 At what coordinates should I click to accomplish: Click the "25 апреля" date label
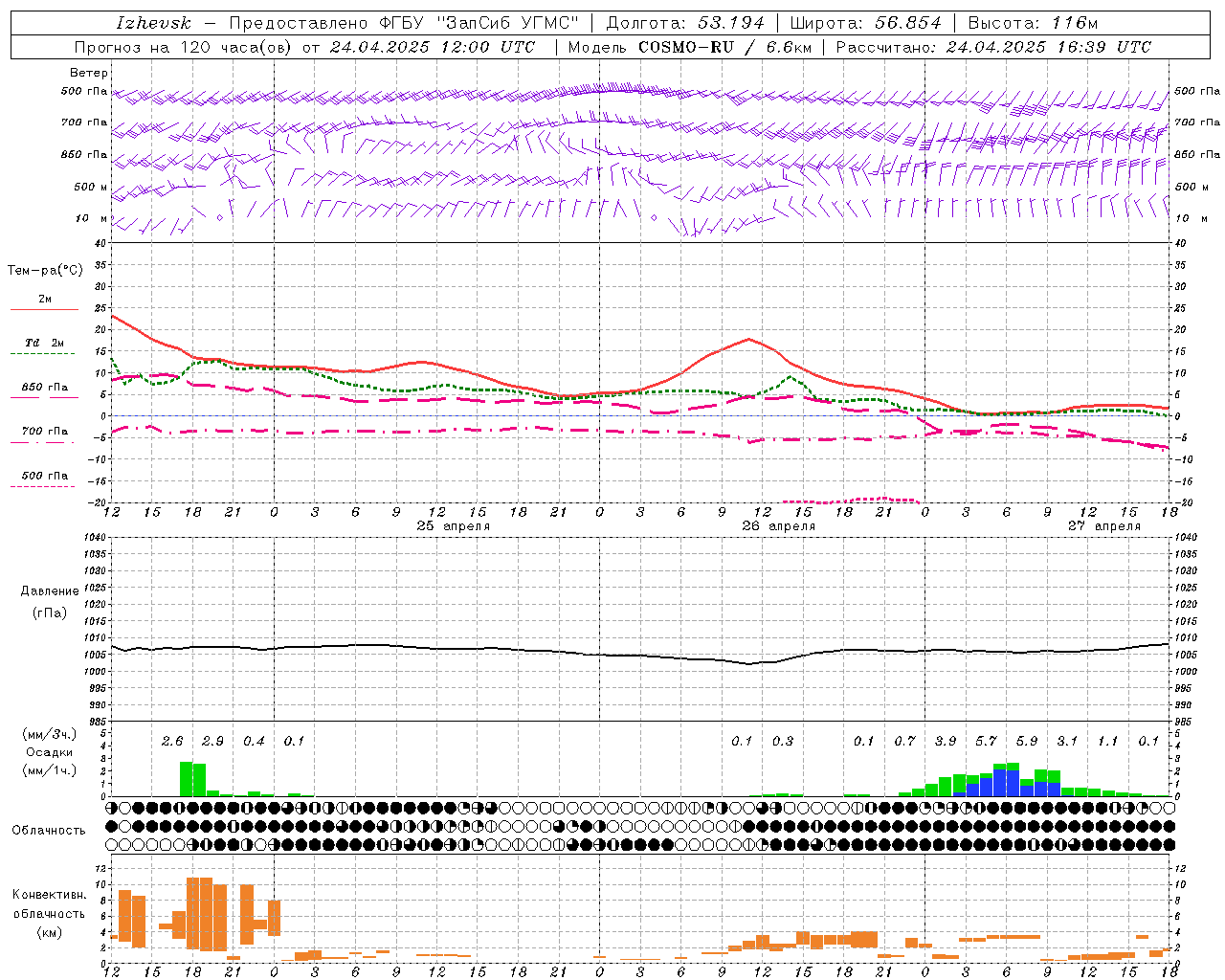click(454, 526)
